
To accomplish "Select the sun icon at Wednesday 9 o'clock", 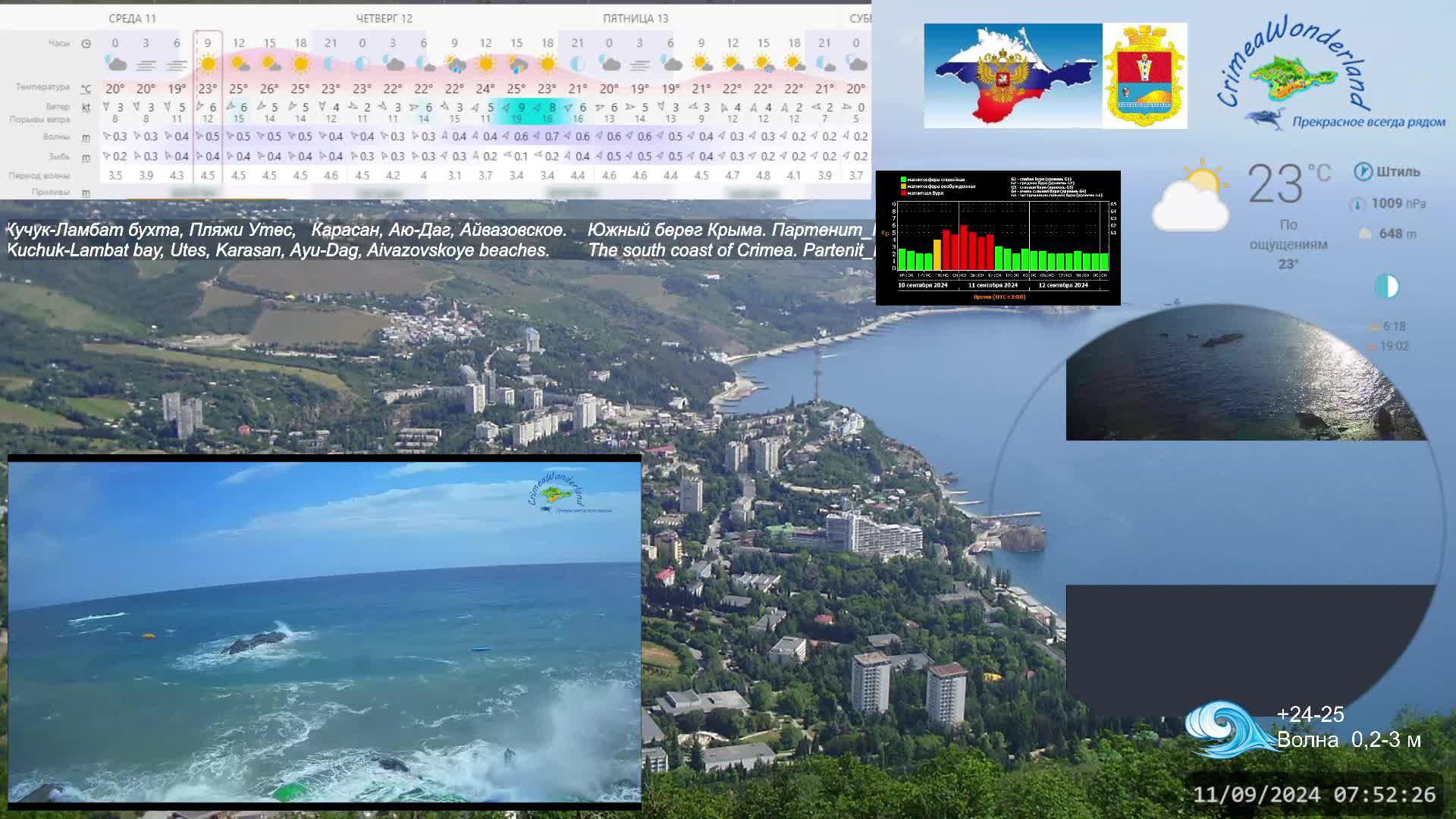I will (207, 64).
